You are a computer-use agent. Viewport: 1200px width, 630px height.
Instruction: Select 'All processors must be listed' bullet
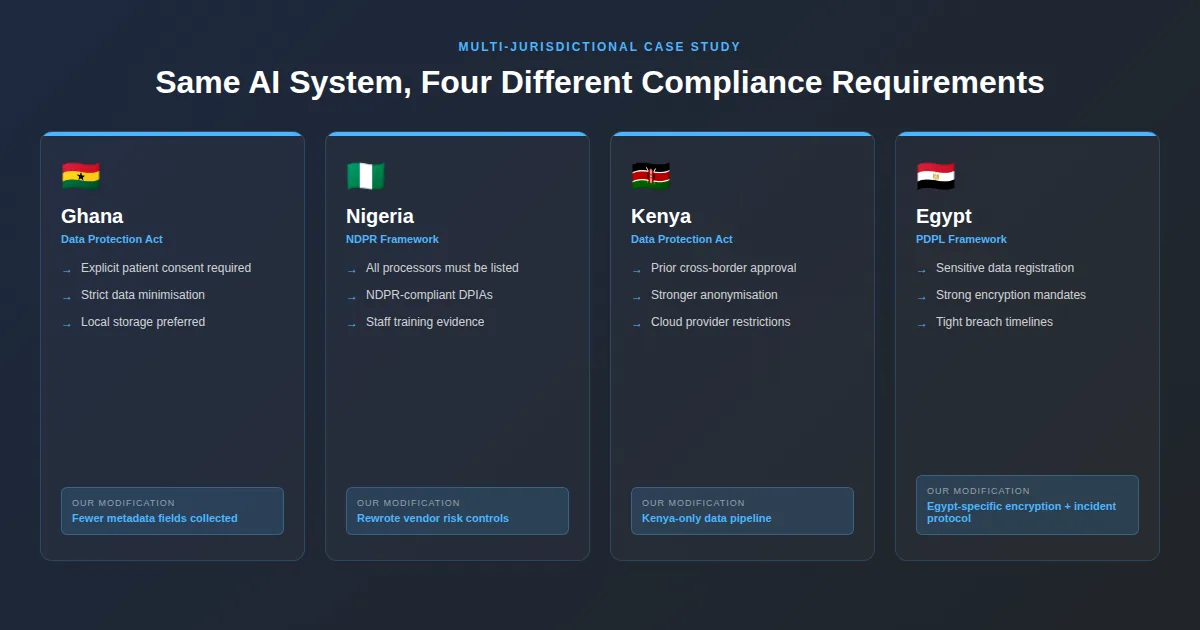point(442,268)
